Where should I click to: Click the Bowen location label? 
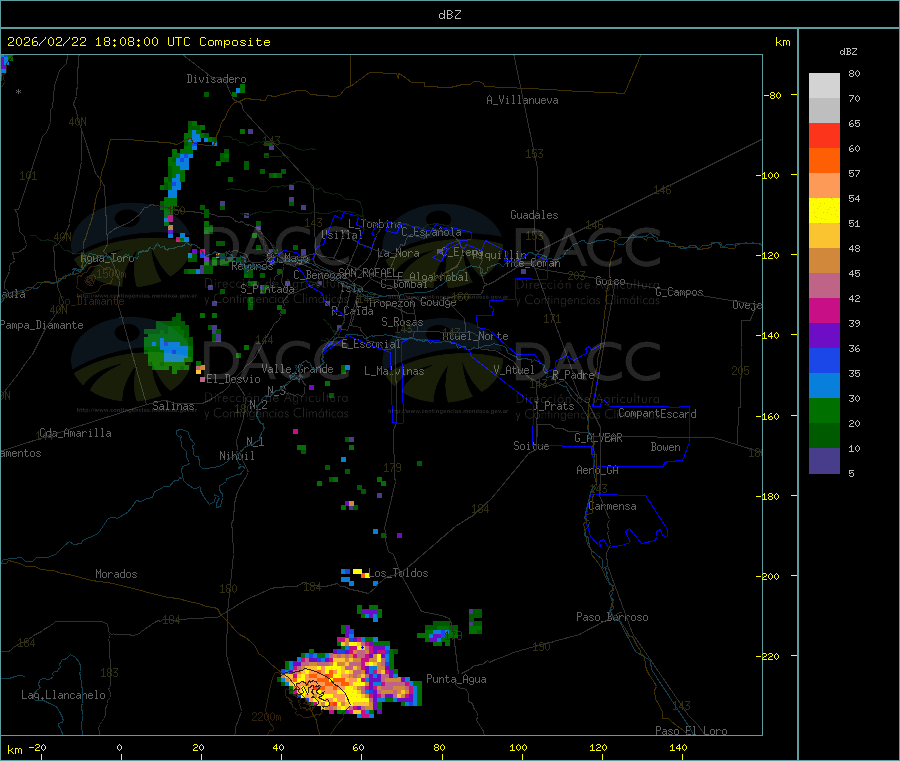(665, 447)
